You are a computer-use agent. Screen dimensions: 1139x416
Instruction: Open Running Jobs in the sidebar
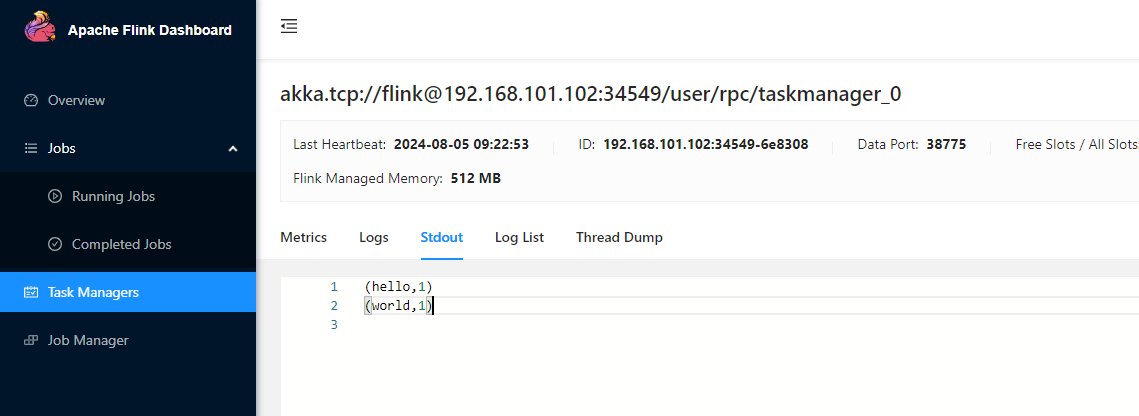[x=113, y=196]
